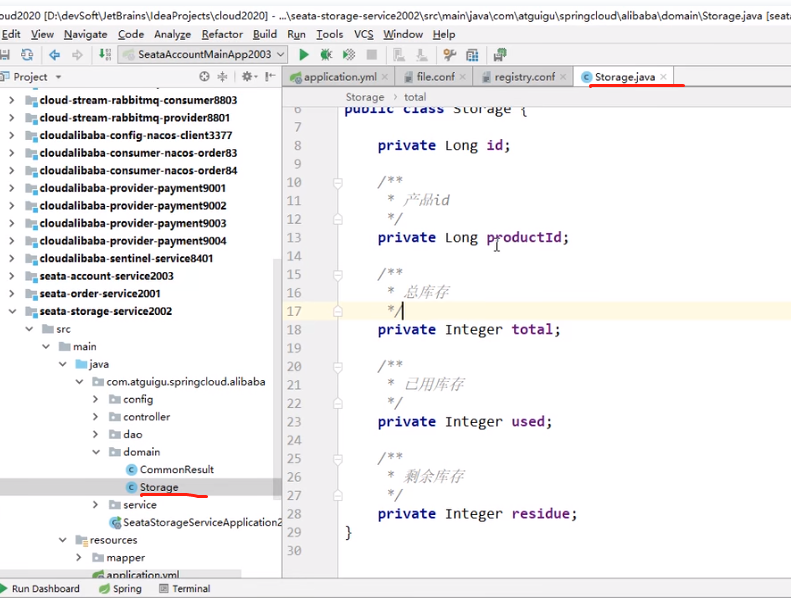The image size is (791, 598).
Task: Open the Terminal tool window
Action: click(185, 588)
